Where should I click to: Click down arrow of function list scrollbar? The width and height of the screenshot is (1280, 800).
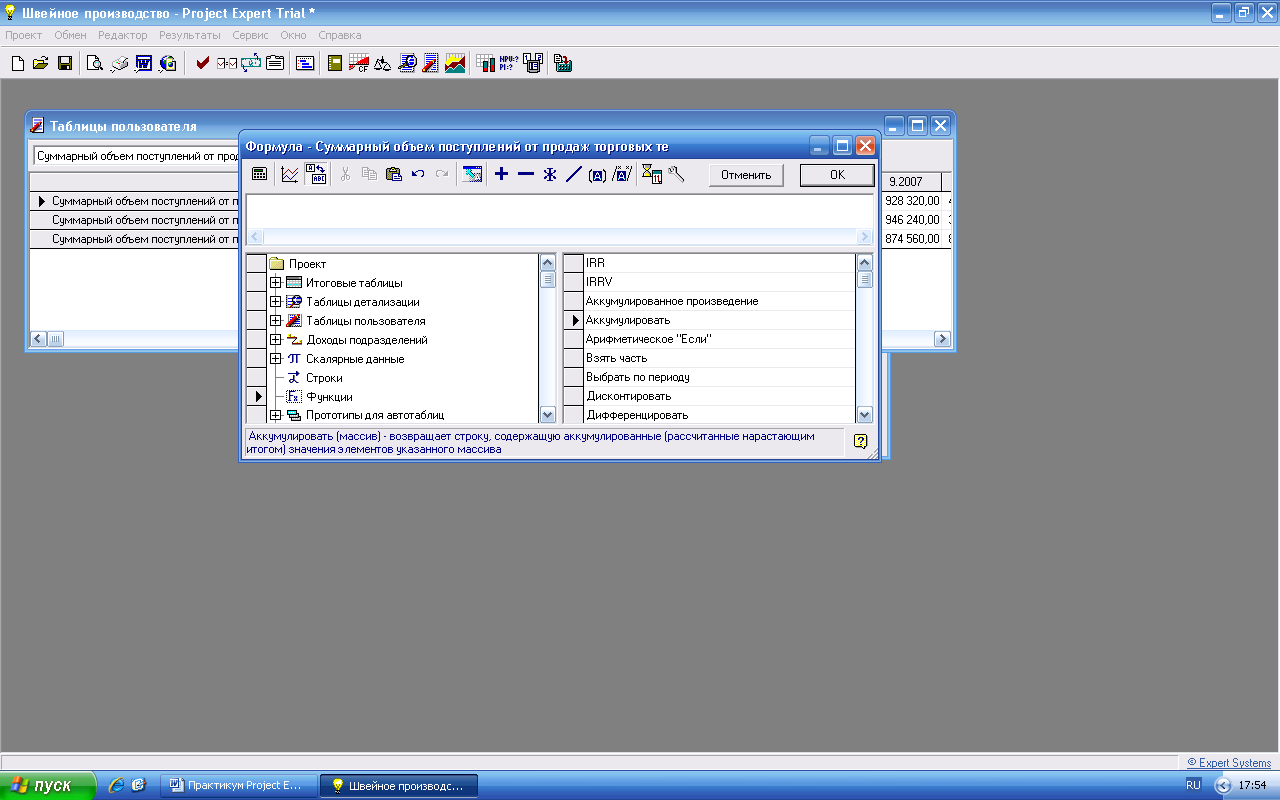click(865, 415)
